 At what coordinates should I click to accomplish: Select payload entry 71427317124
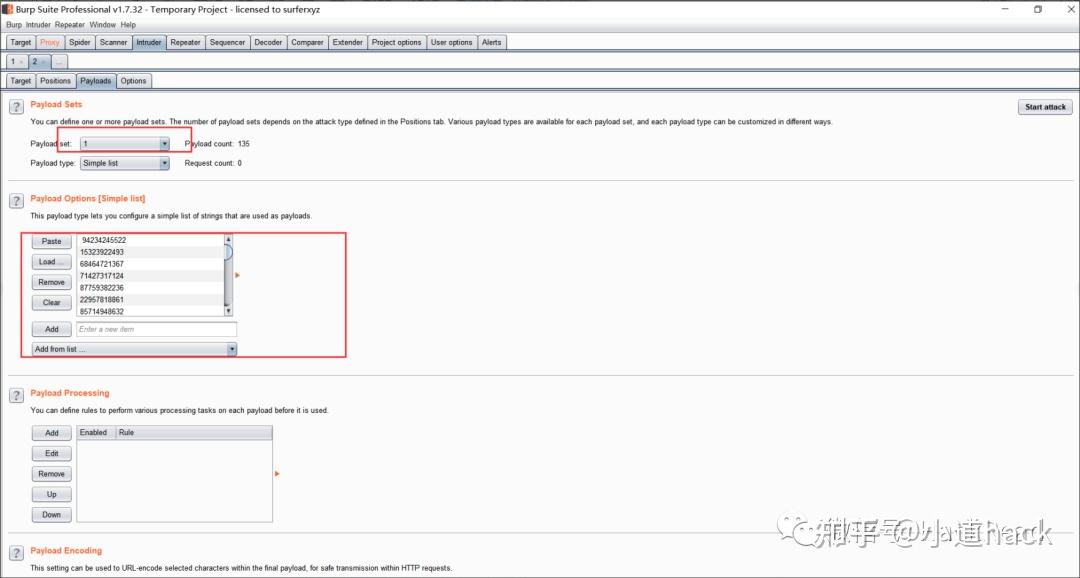tap(151, 276)
